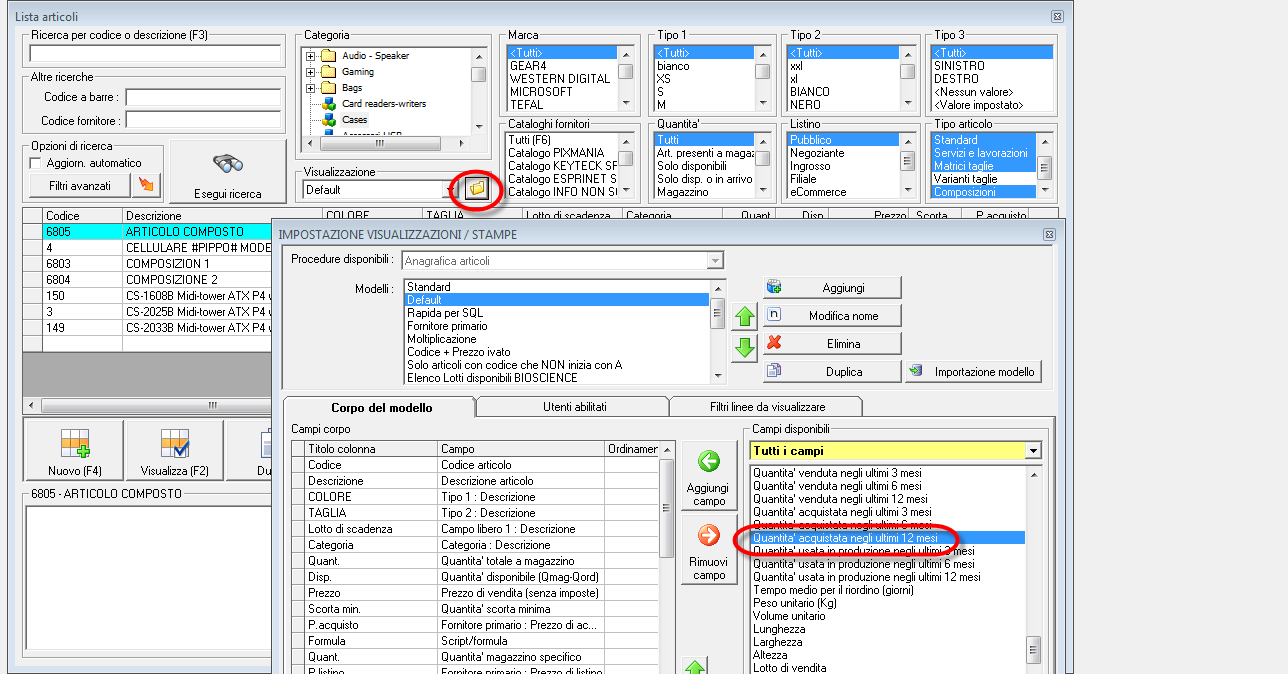The image size is (1288, 674).
Task: Click Visualizza (F2) button
Action: tap(174, 451)
